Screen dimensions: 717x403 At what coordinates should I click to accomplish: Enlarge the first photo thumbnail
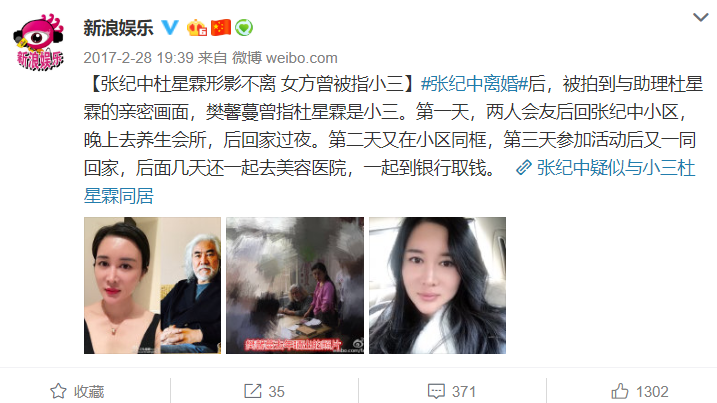[x=152, y=285]
